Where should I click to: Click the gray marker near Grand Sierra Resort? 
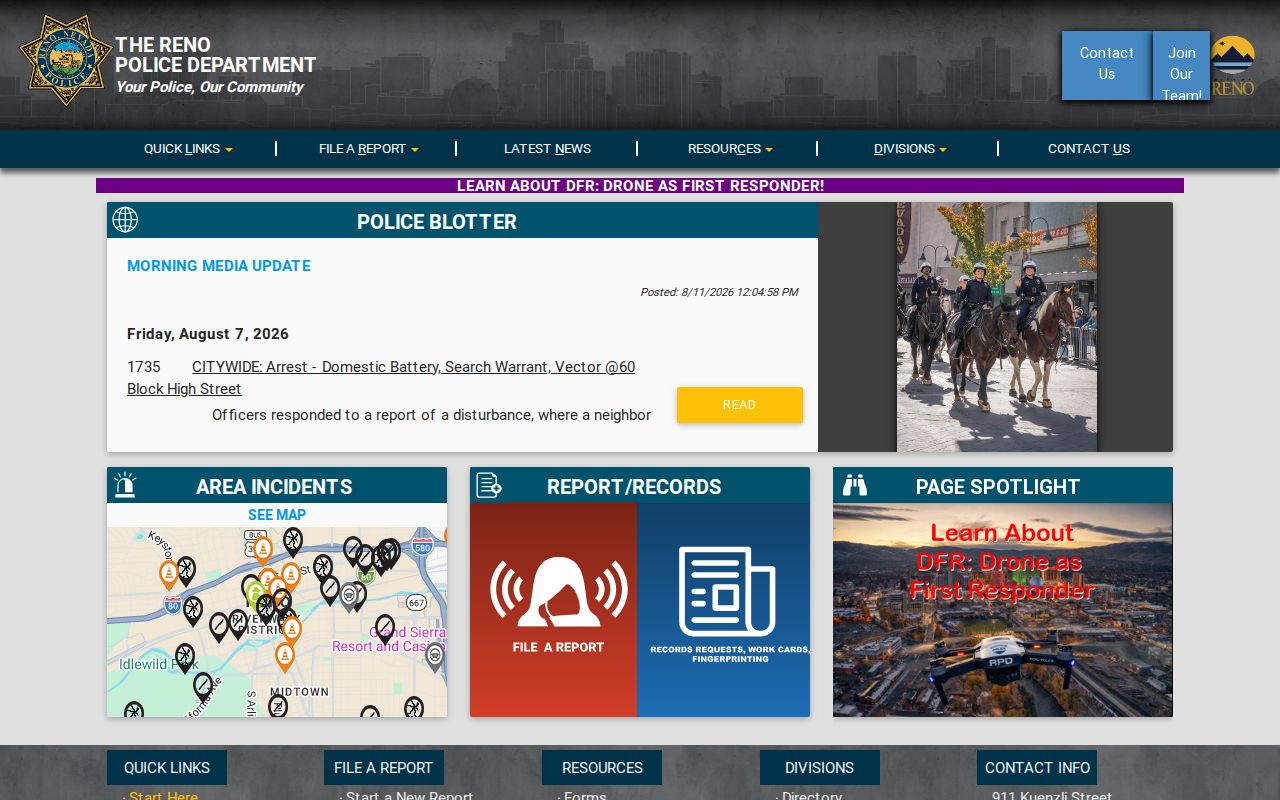click(x=434, y=656)
